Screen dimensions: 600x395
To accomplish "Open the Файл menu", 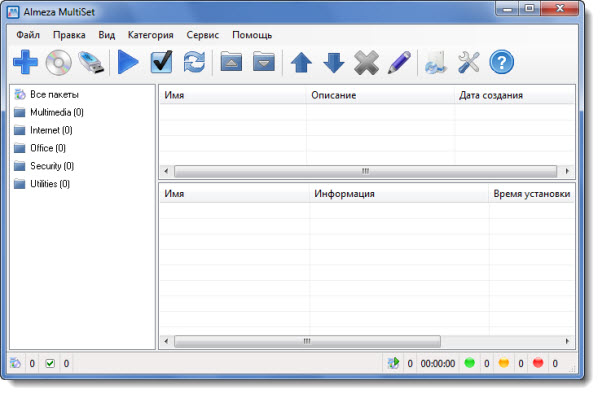I will (28, 35).
